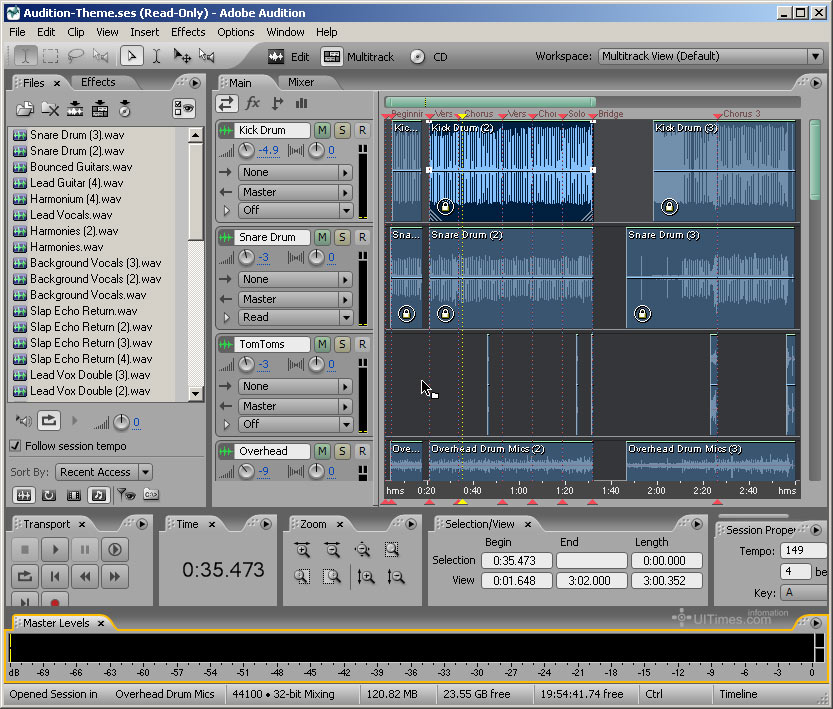
Task: Solo the Overhead track
Action: click(342, 451)
